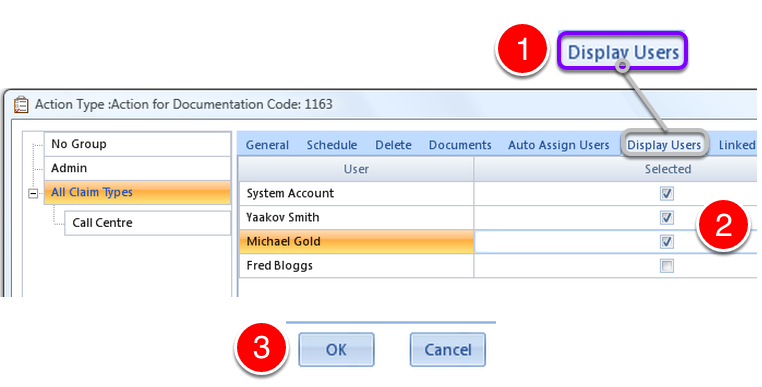Go to the Documents tab

[460, 145]
